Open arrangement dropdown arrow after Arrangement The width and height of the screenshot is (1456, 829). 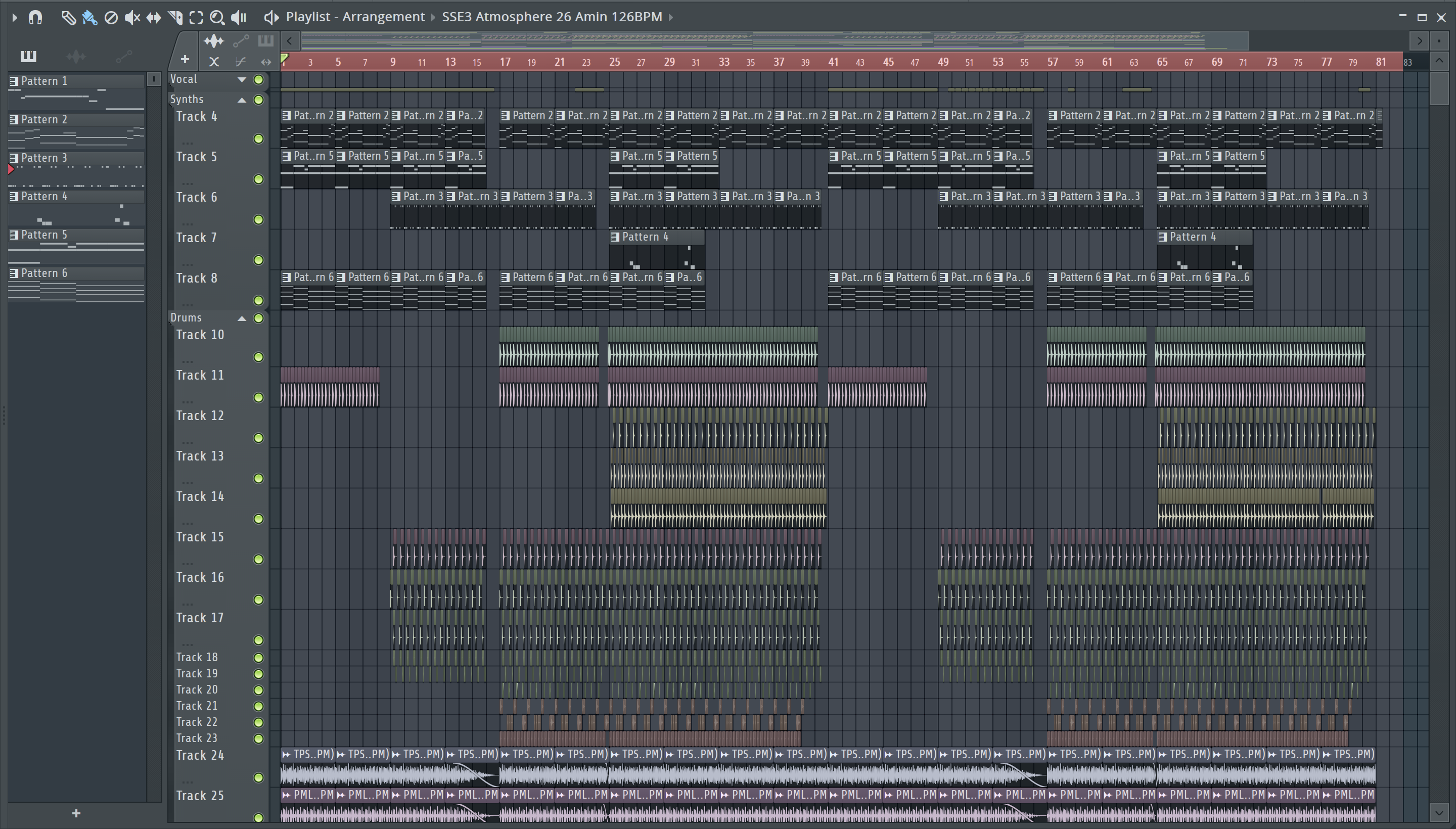click(433, 18)
